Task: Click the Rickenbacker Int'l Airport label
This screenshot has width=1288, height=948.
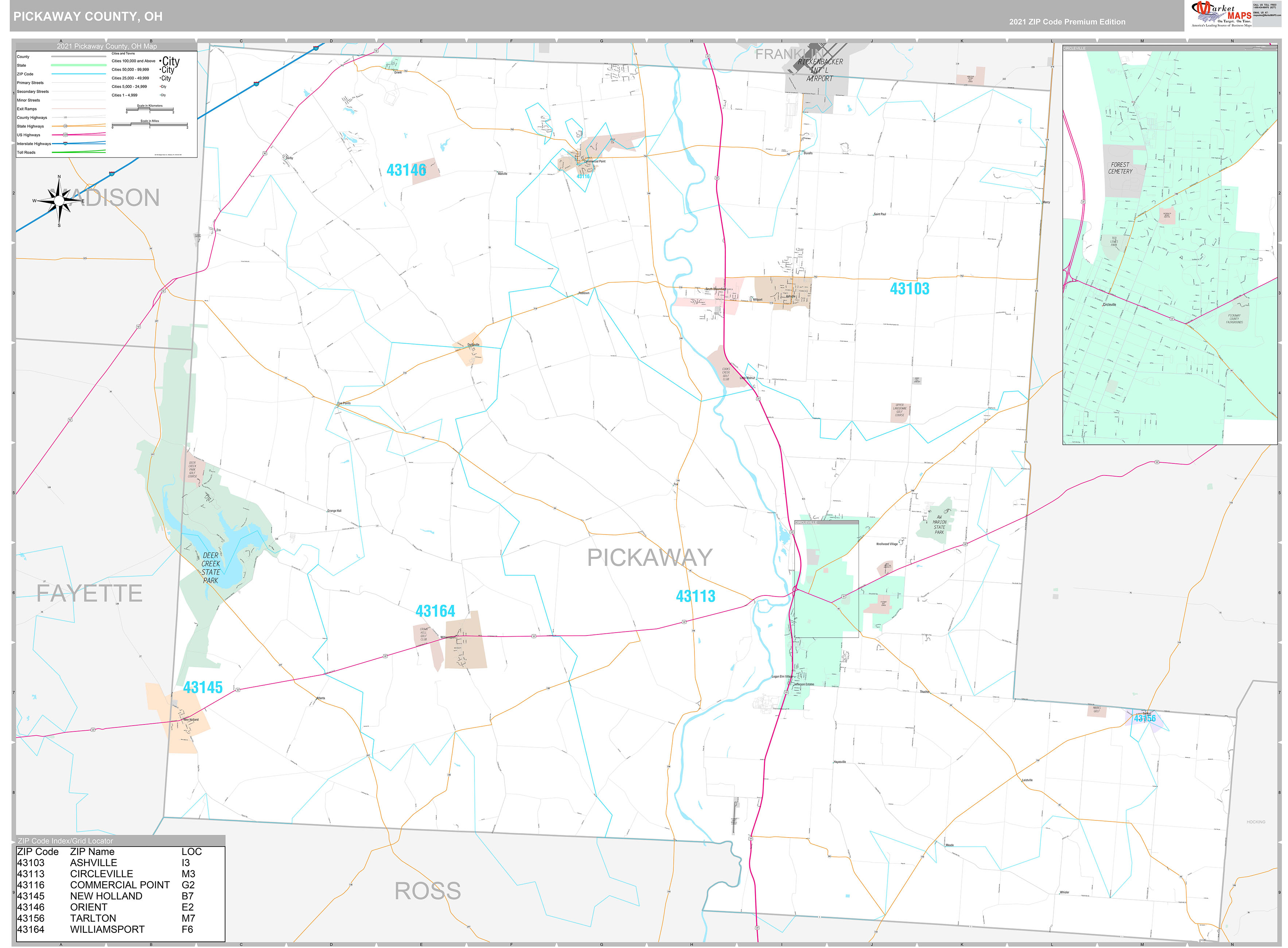Action: click(820, 69)
